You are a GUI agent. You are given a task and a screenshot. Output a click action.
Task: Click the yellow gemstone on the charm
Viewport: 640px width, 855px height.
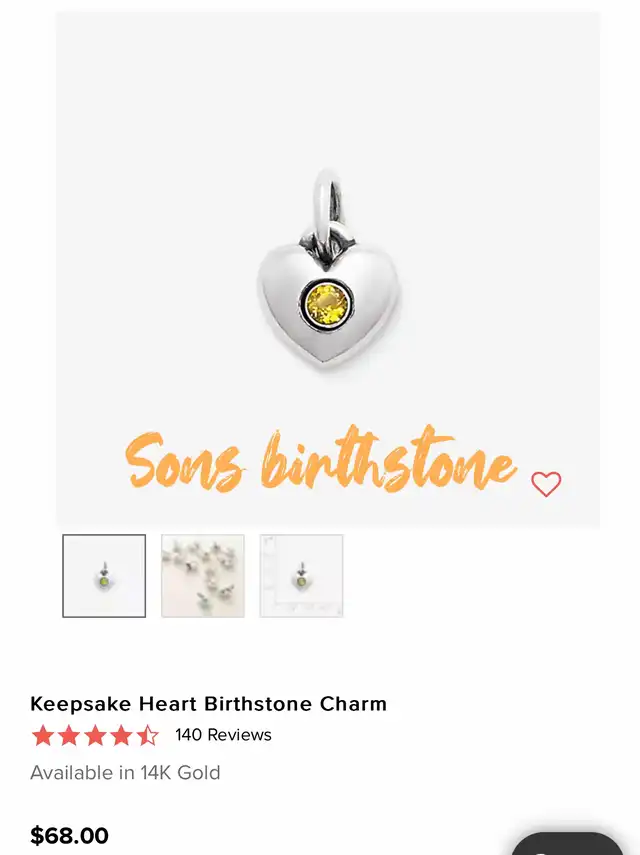click(327, 305)
